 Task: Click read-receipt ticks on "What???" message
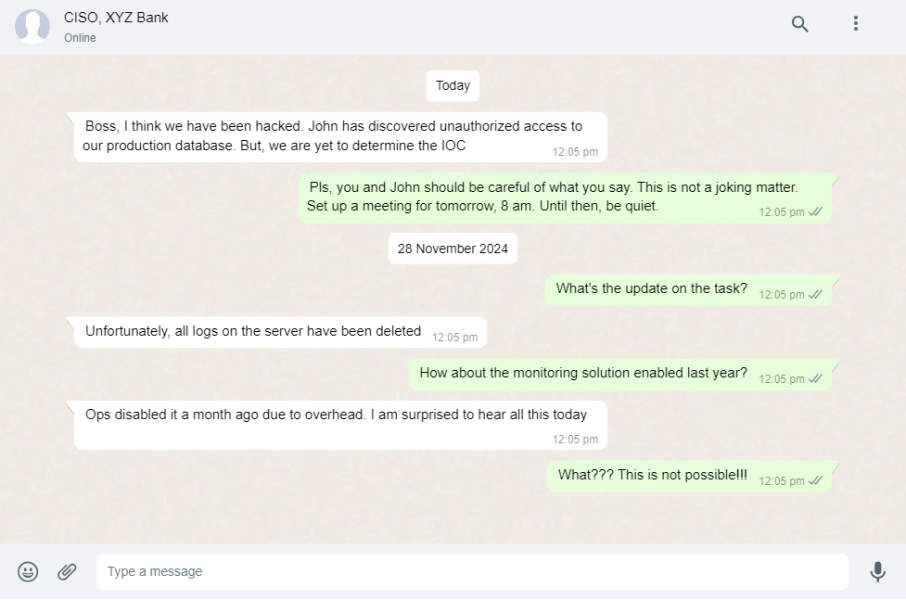[x=815, y=481]
